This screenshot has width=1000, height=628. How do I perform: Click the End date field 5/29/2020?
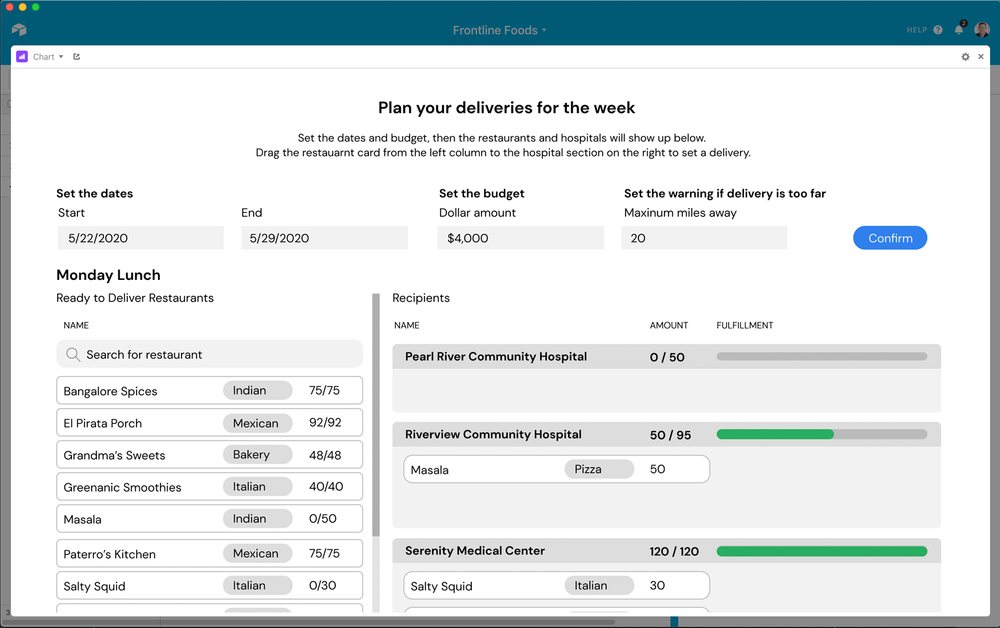click(324, 238)
